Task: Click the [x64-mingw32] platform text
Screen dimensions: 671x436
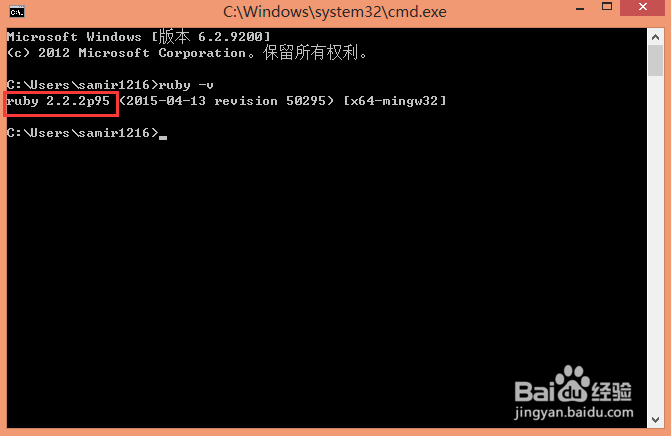Action: coord(395,101)
